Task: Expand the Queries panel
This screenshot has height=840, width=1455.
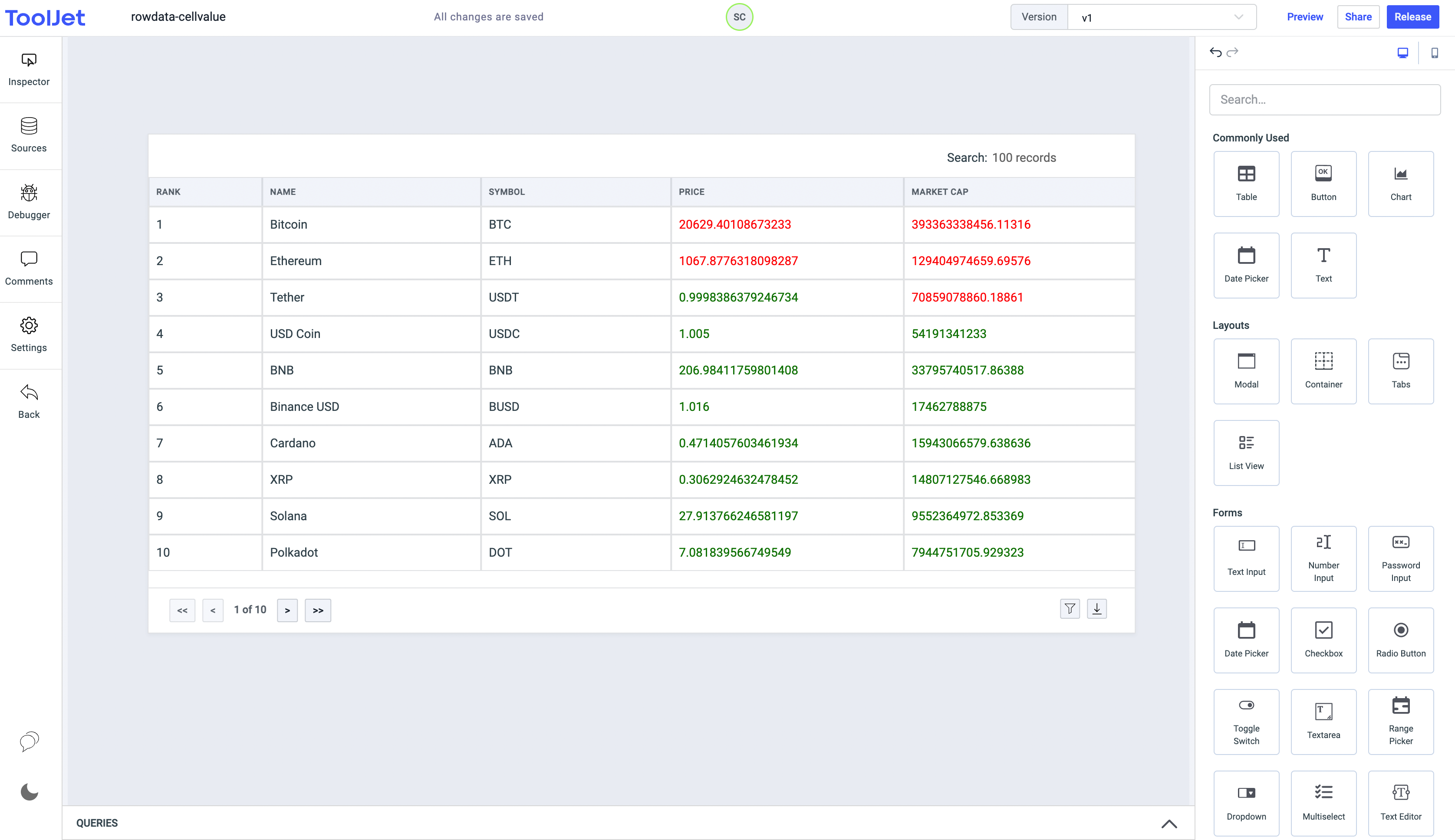Action: (1169, 823)
